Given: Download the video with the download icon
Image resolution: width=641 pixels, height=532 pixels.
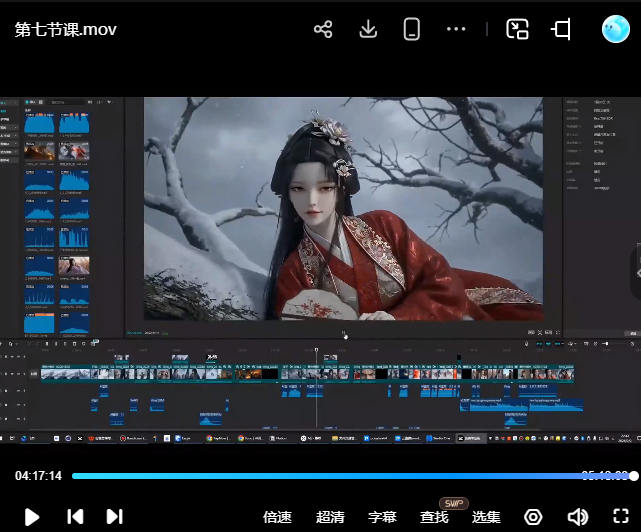Looking at the screenshot, I should [368, 29].
